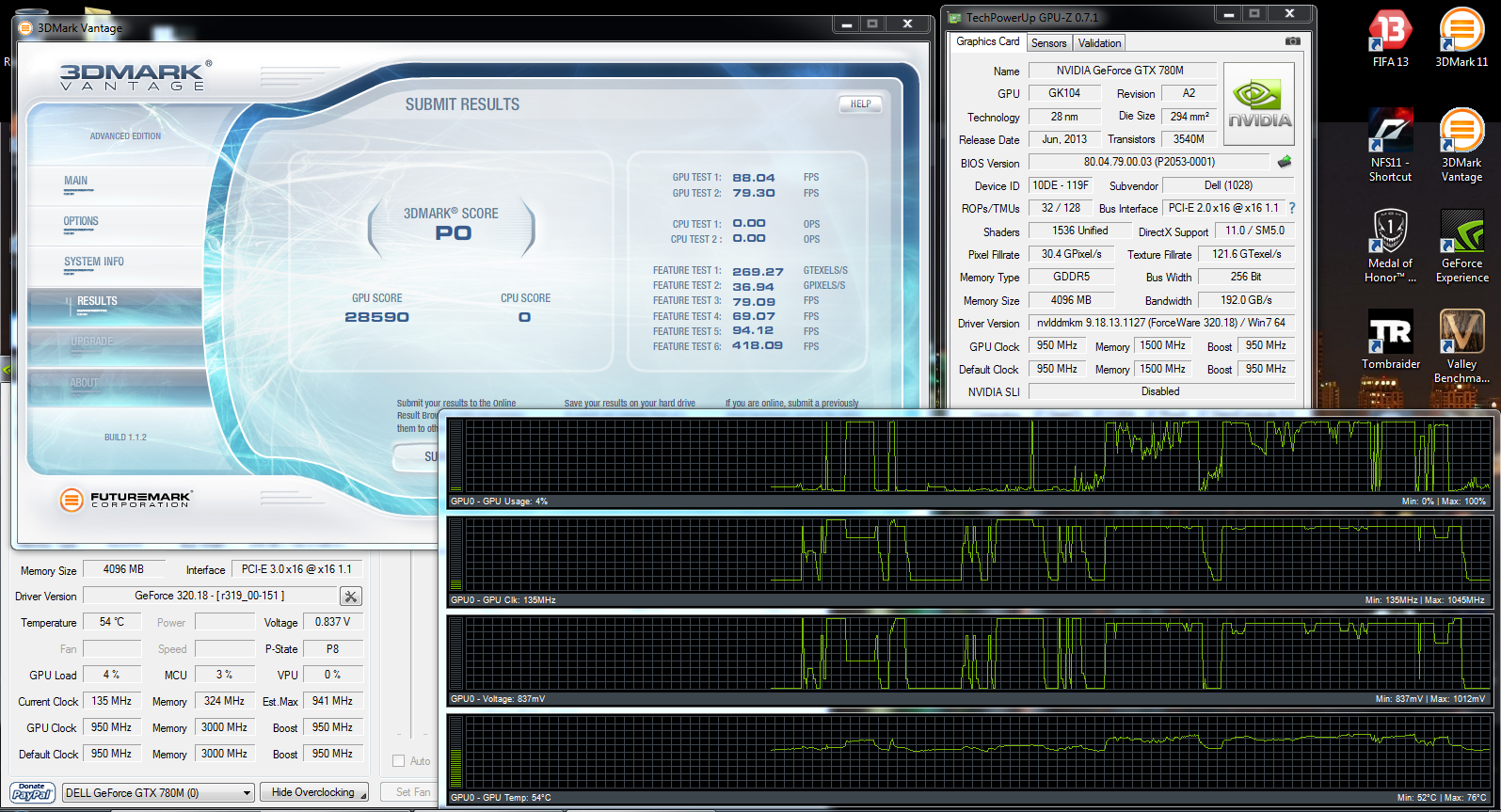Click the Hide Overclocking button

(x=313, y=792)
